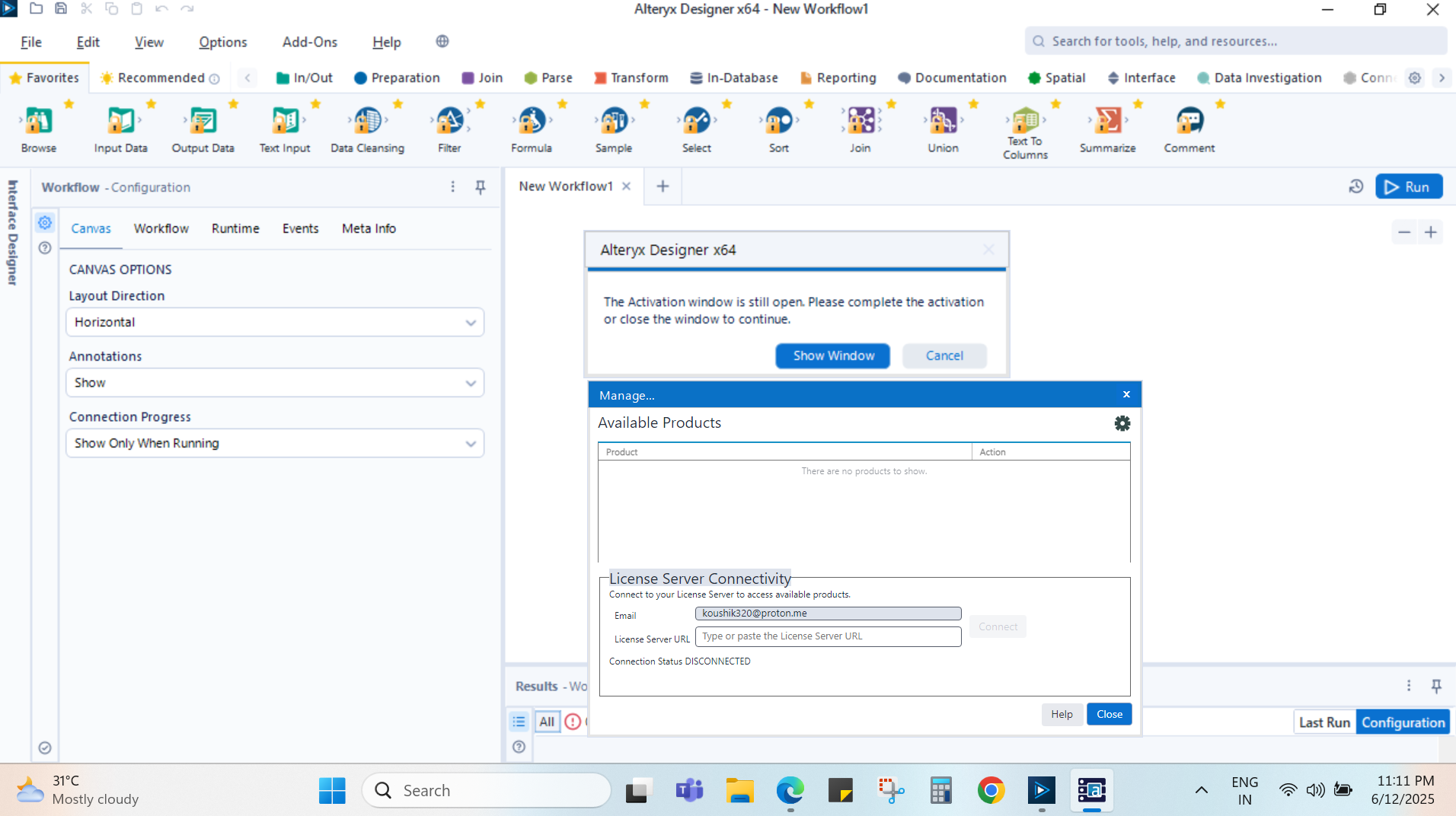Pick the Formula tool
Screen dimensions: 1456x816
(532, 120)
